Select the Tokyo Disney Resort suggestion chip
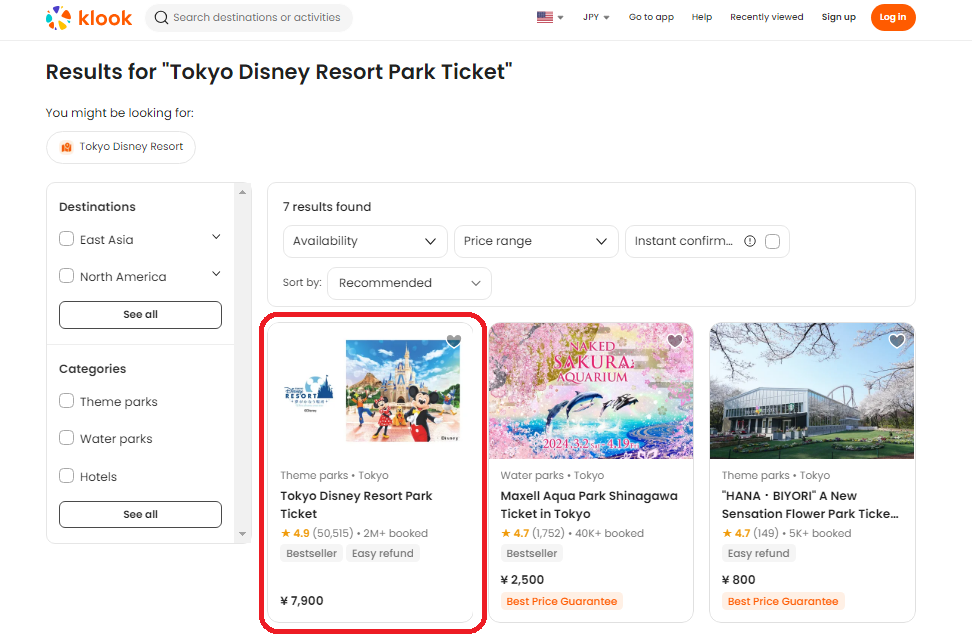 pos(121,147)
